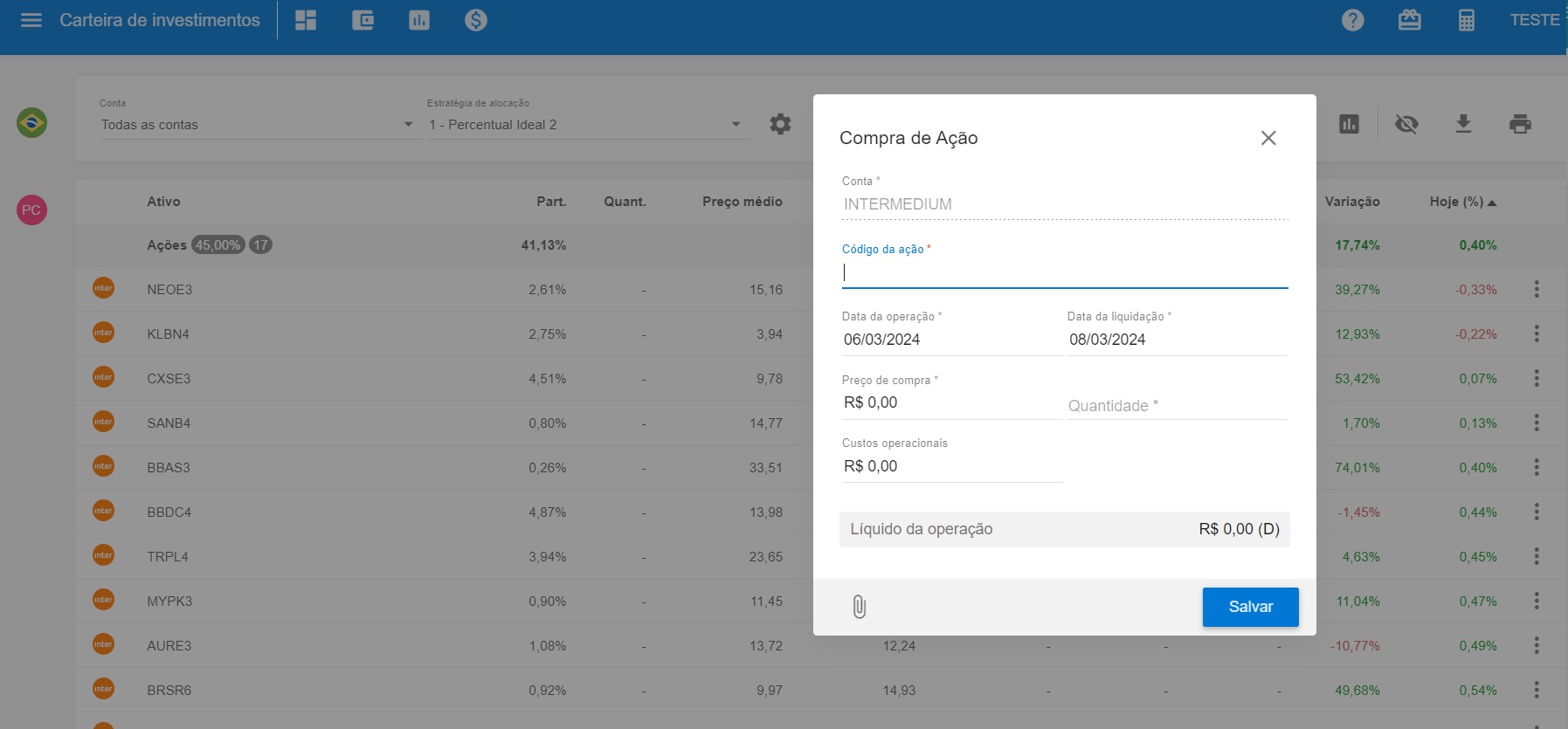1568x729 pixels.
Task: Open allocation strategy settings gear
Action: point(780,124)
